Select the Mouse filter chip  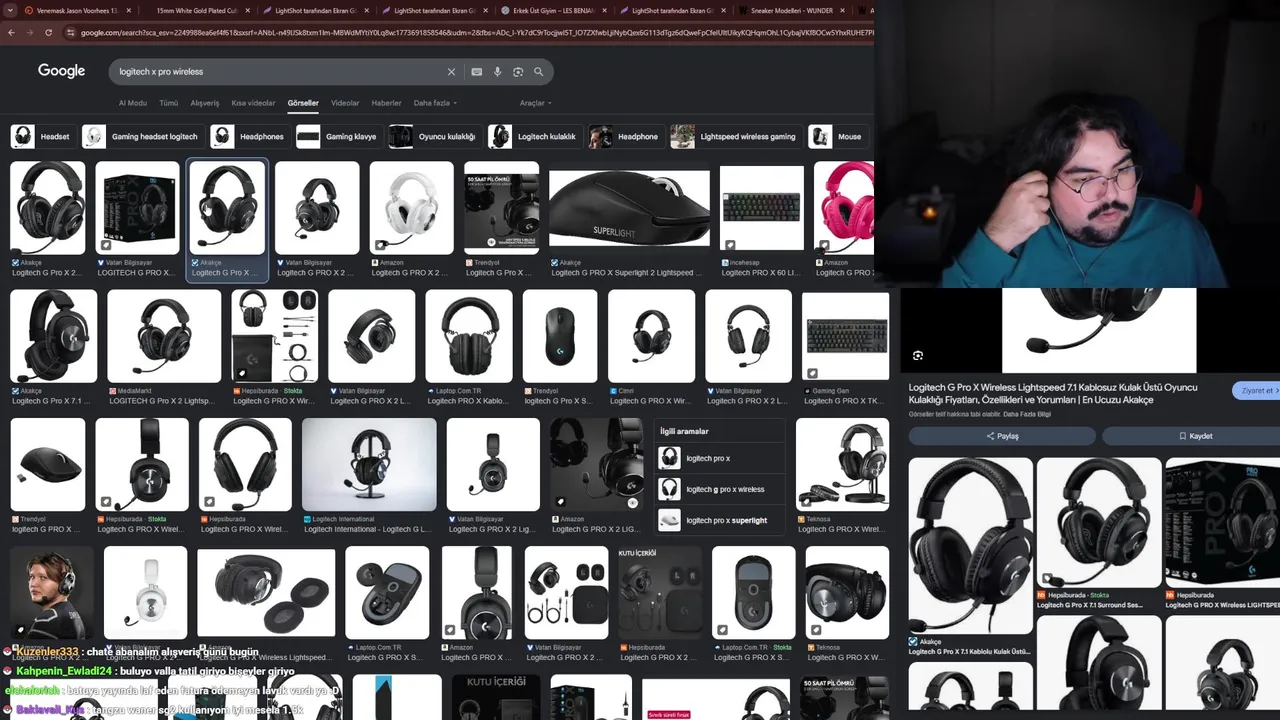click(837, 136)
